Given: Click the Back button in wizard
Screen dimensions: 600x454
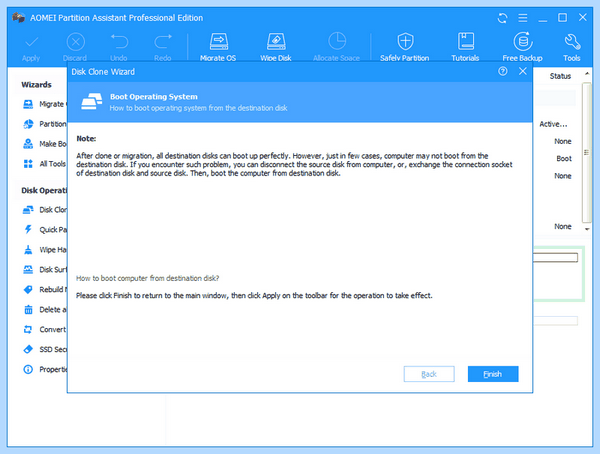Looking at the screenshot, I should [x=429, y=374].
